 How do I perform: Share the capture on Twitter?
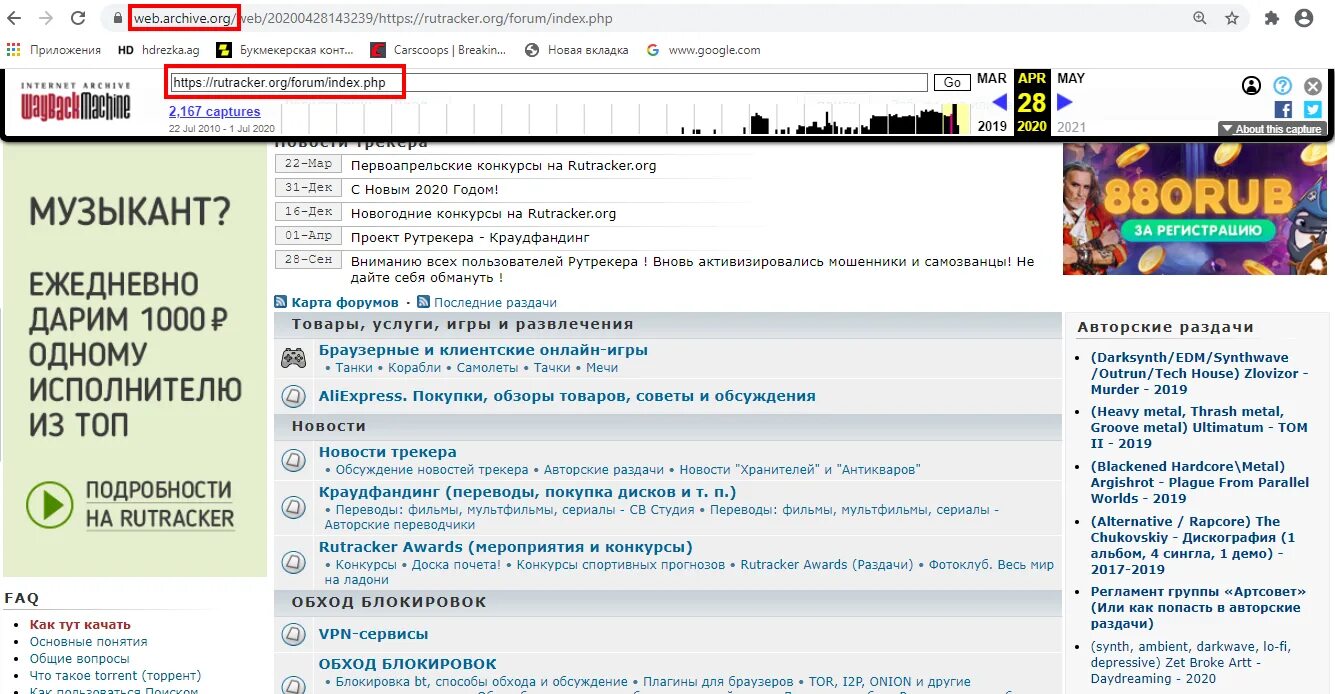click(x=1312, y=109)
